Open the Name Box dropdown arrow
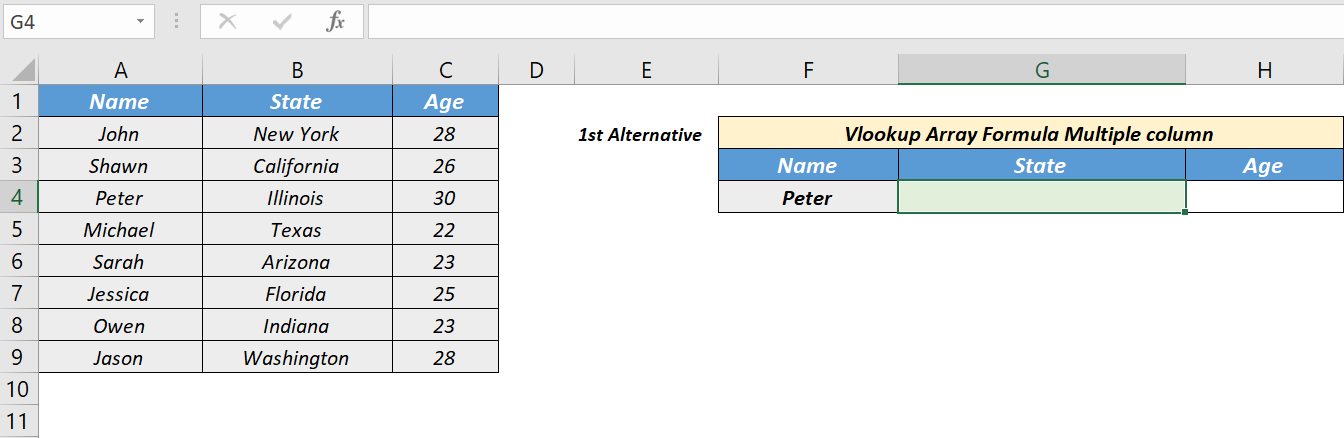This screenshot has height=438, width=1344. (x=140, y=21)
